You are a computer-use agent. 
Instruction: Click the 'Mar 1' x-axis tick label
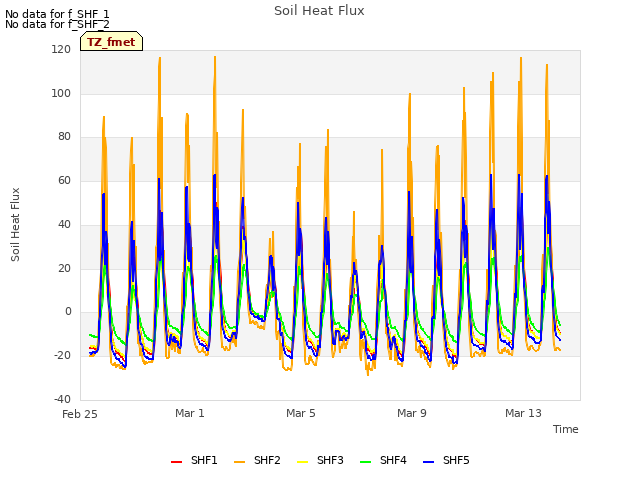tap(190, 413)
